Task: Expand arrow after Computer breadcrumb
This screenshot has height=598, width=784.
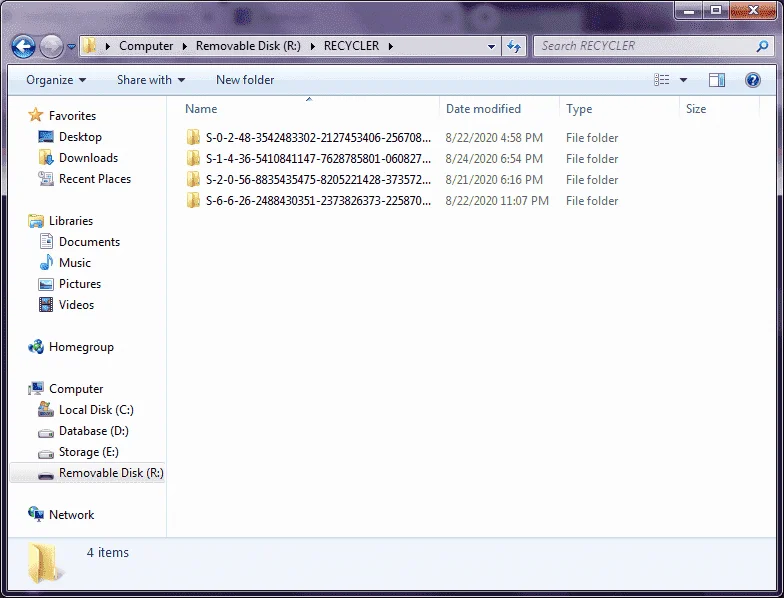Action: pyautogui.click(x=184, y=46)
